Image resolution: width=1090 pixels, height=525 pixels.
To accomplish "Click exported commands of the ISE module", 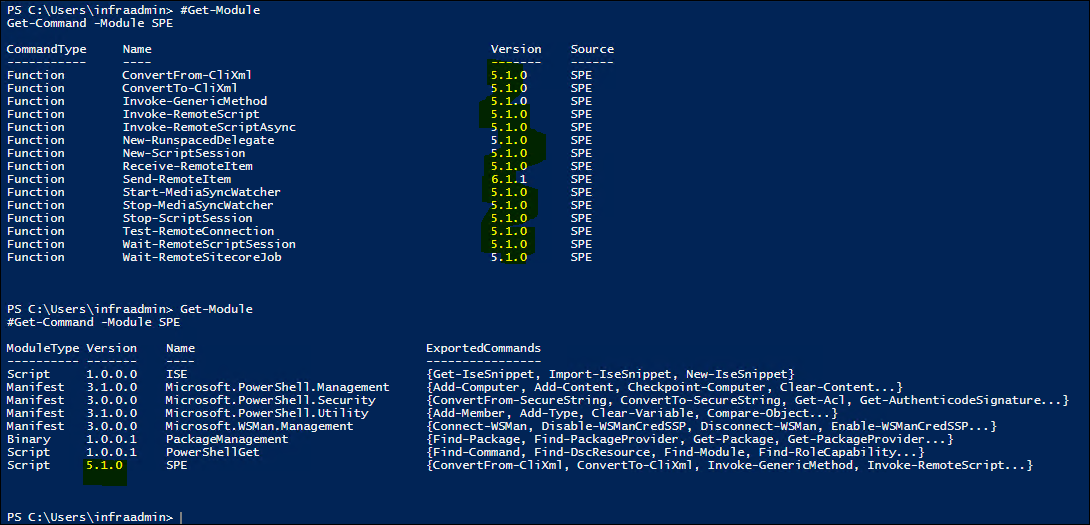I will point(610,373).
